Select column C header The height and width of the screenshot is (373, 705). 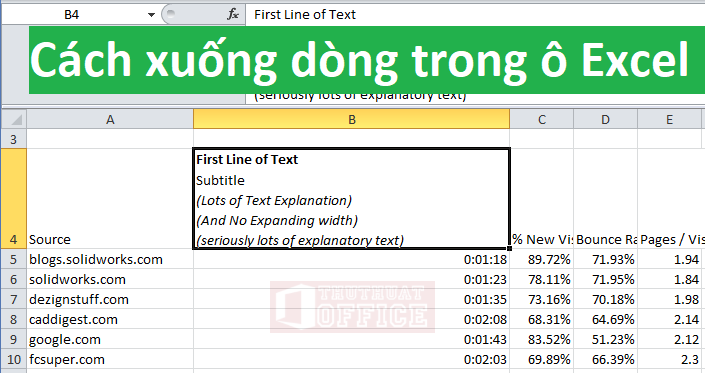pos(542,120)
